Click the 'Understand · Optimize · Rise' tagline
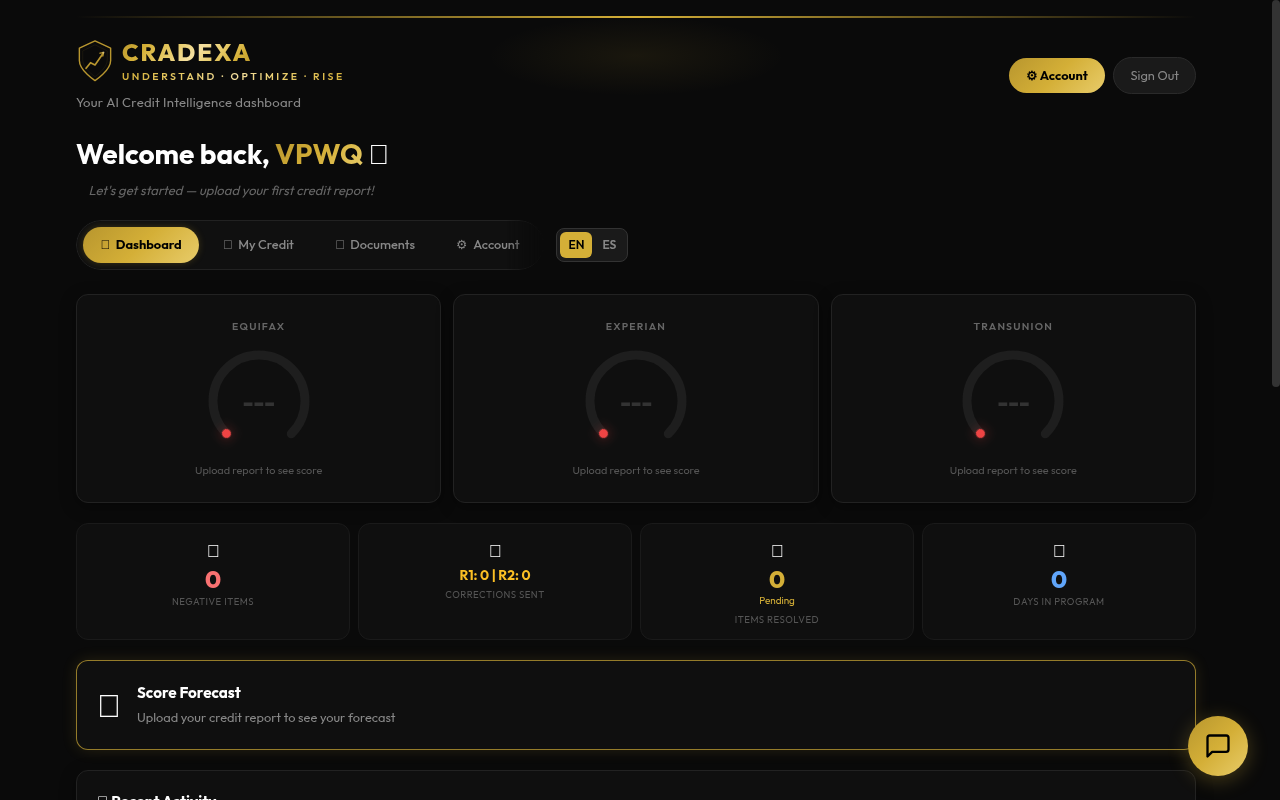 coord(233,76)
